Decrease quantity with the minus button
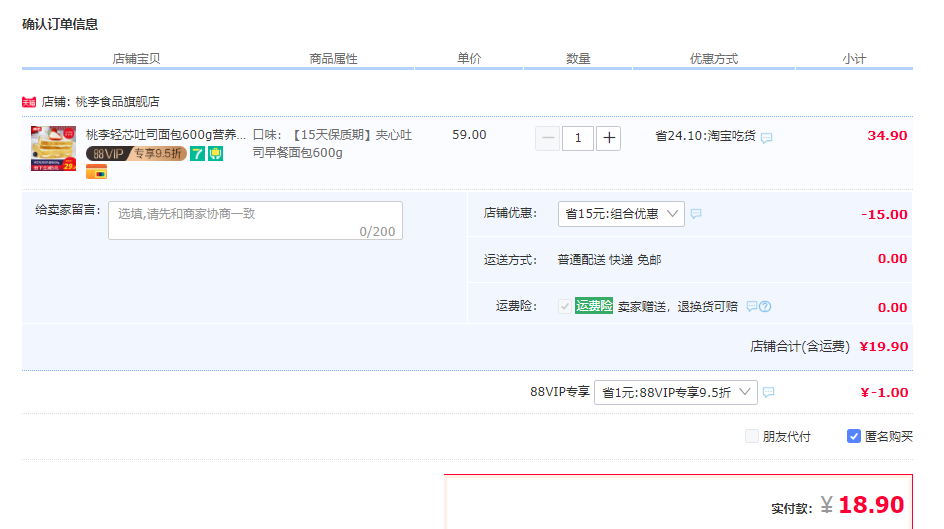The width and height of the screenshot is (944, 529). click(547, 138)
